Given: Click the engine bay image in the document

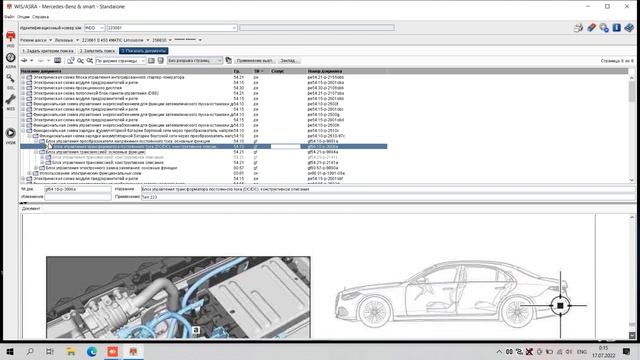Looking at the screenshot, I should tap(178, 297).
